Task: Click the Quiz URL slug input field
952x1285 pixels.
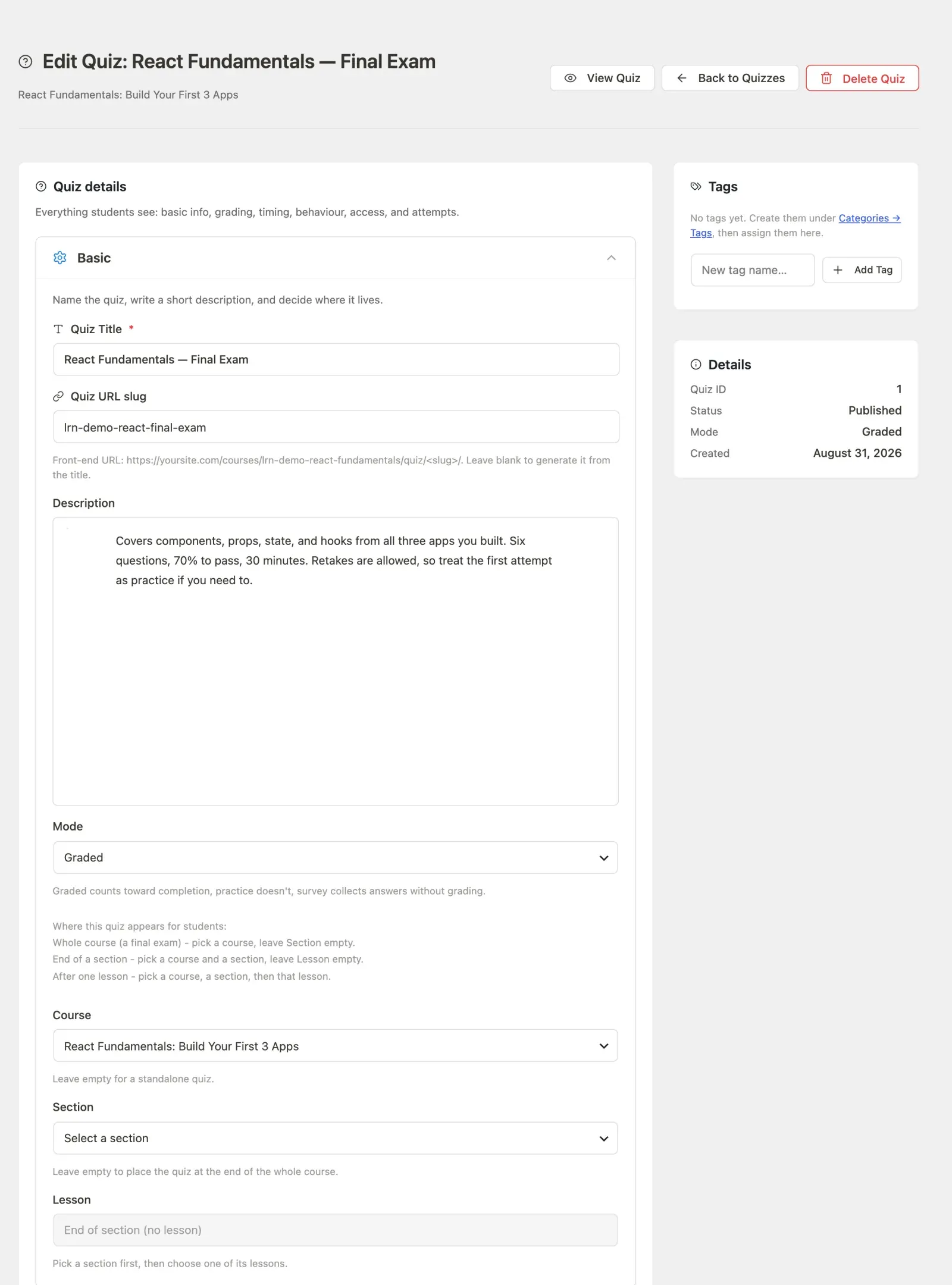Action: pos(336,427)
